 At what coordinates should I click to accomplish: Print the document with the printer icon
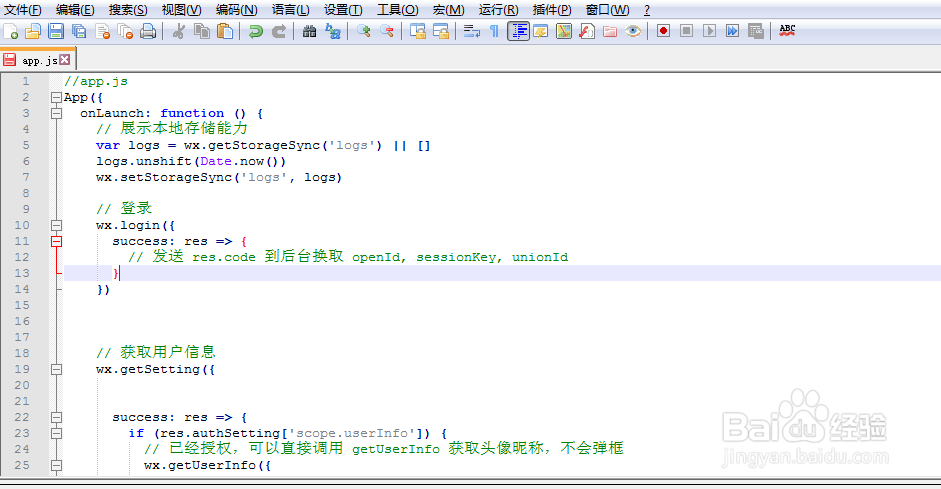[x=148, y=31]
